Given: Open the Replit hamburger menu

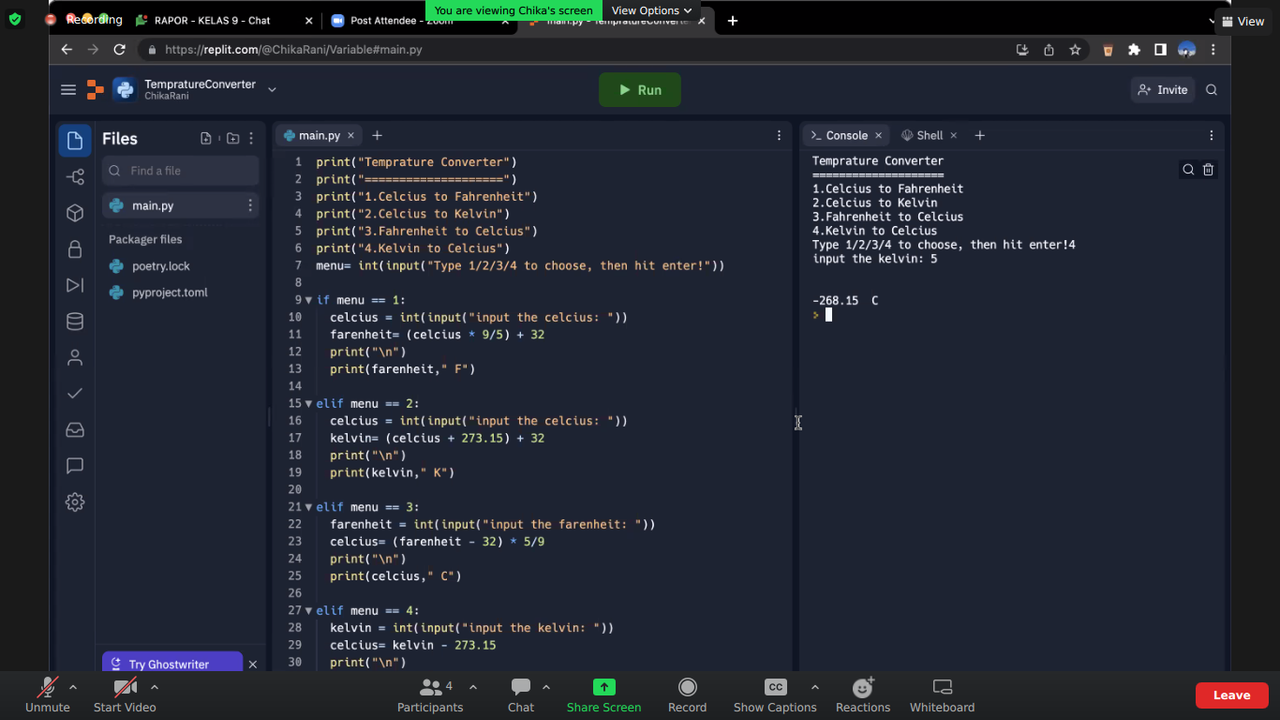Looking at the screenshot, I should coord(68,90).
